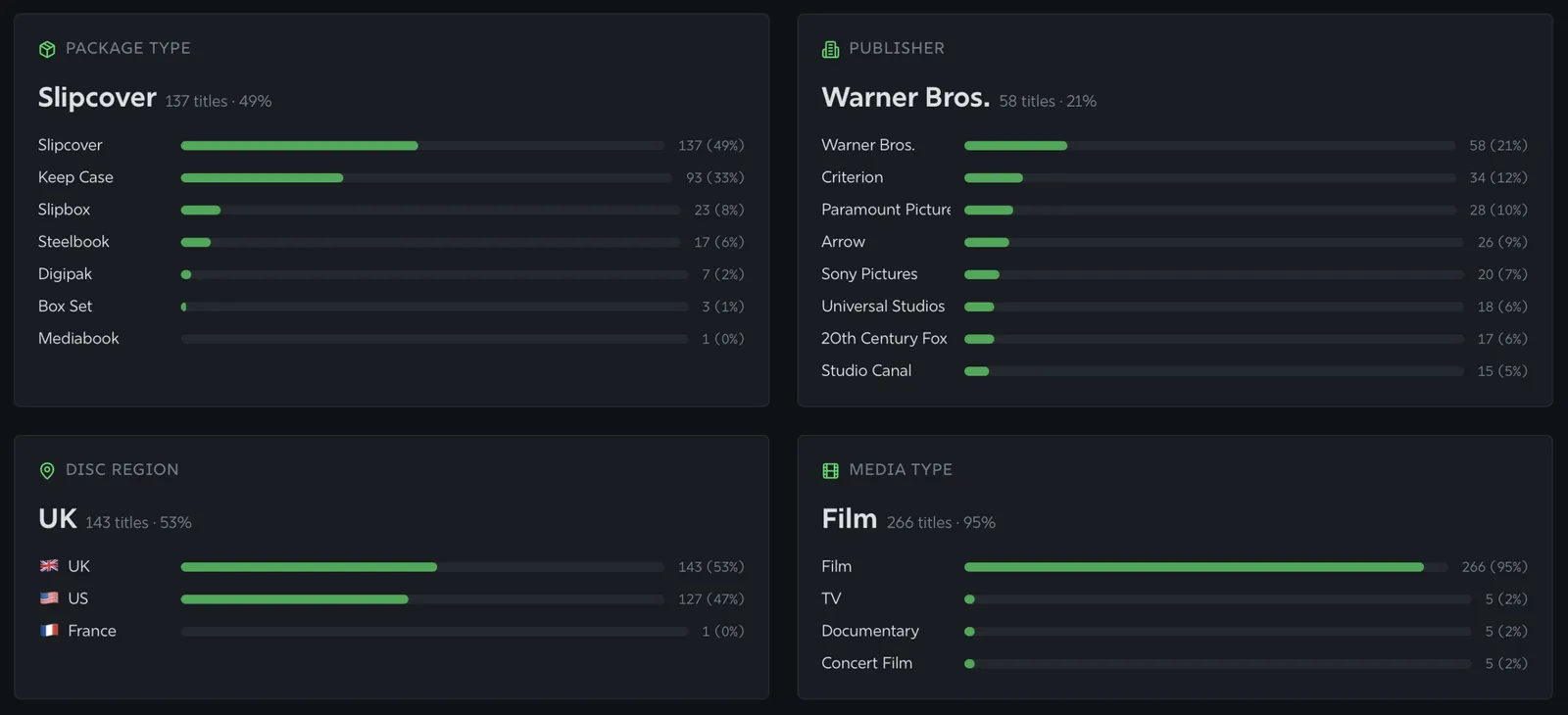This screenshot has width=1568, height=715.
Task: Click the '137 titles · 49%' summary
Action: pyautogui.click(x=219, y=101)
